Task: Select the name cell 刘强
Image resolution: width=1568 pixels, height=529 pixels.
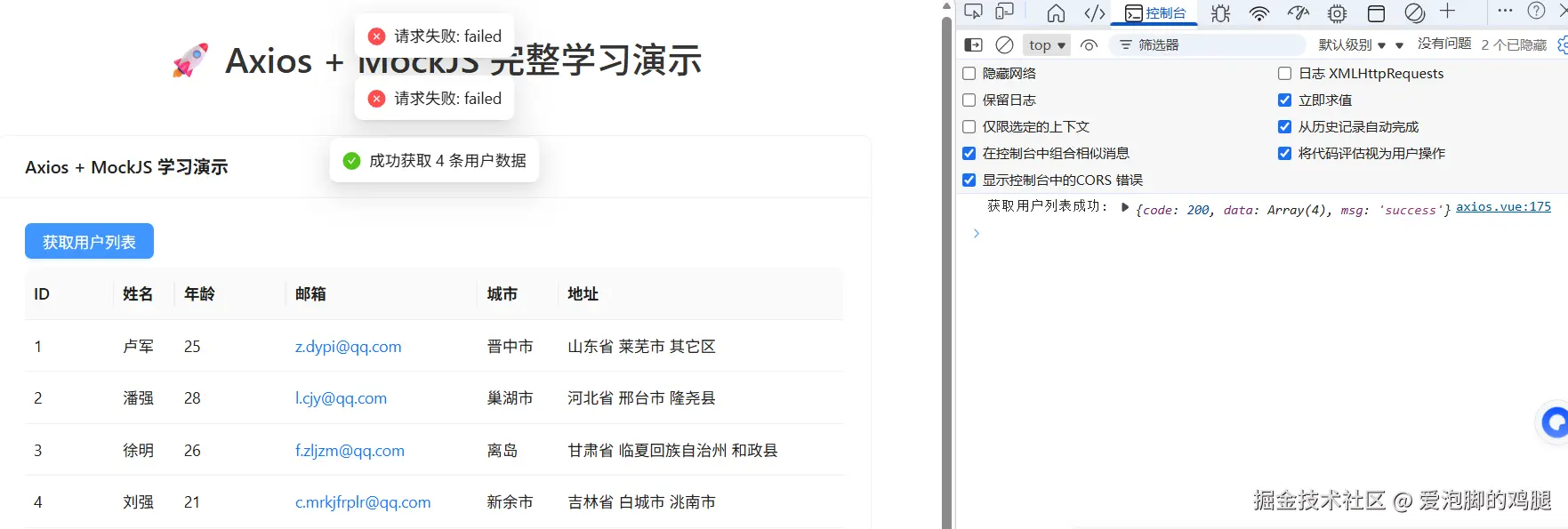Action: (138, 502)
